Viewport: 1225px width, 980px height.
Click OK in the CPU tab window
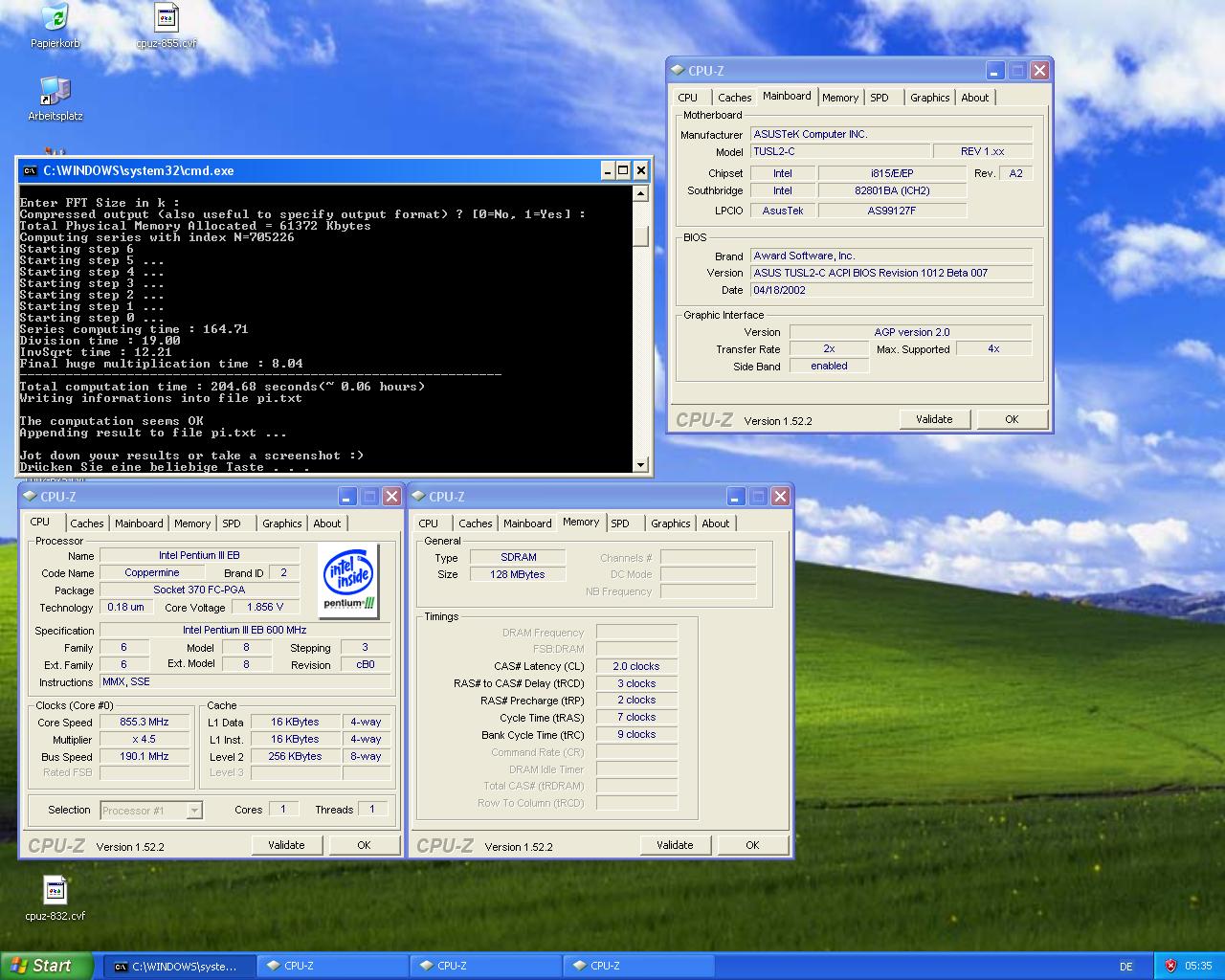click(x=364, y=845)
